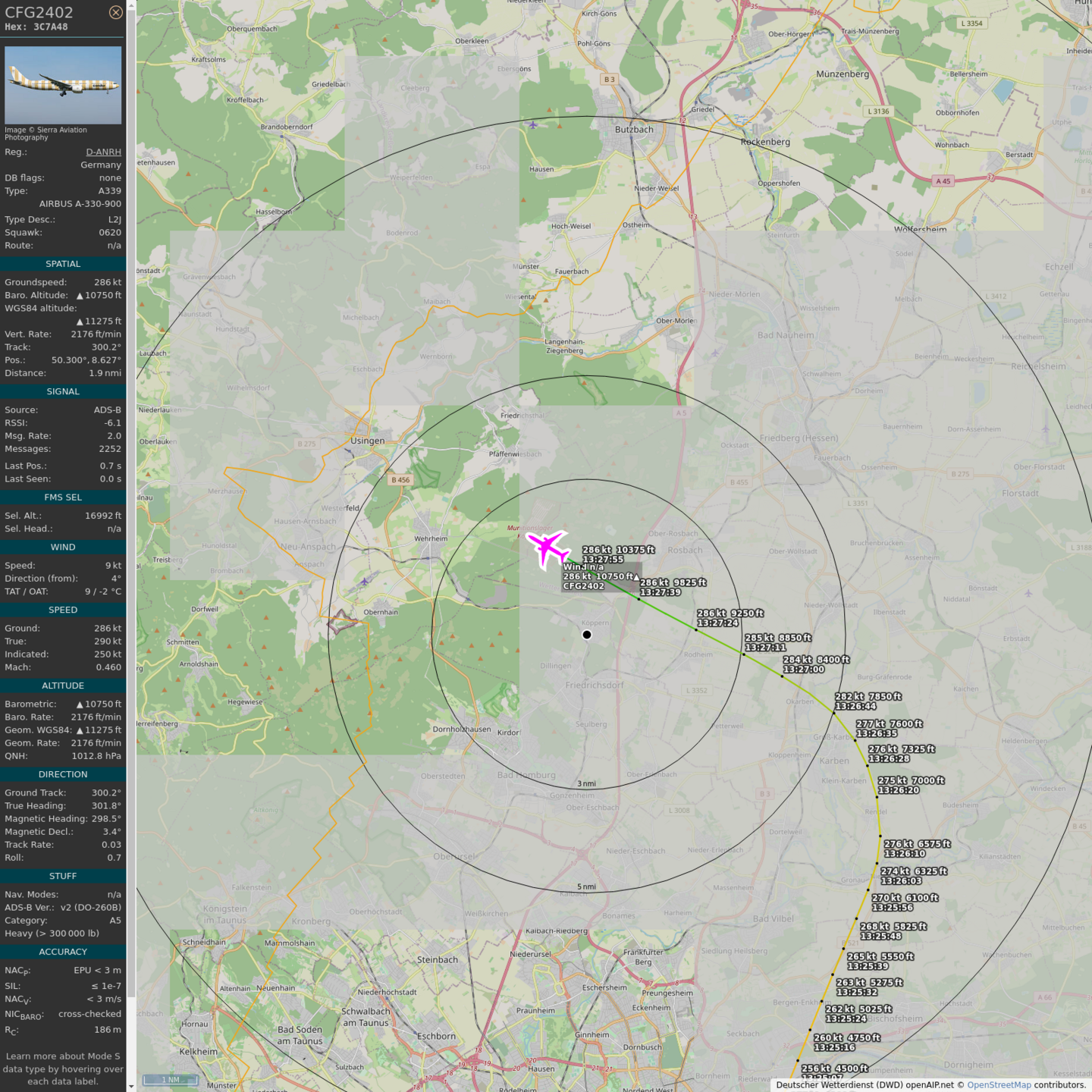The image size is (1092, 1092).
Task: Select the magenta aircraft icon on map
Action: click(548, 548)
